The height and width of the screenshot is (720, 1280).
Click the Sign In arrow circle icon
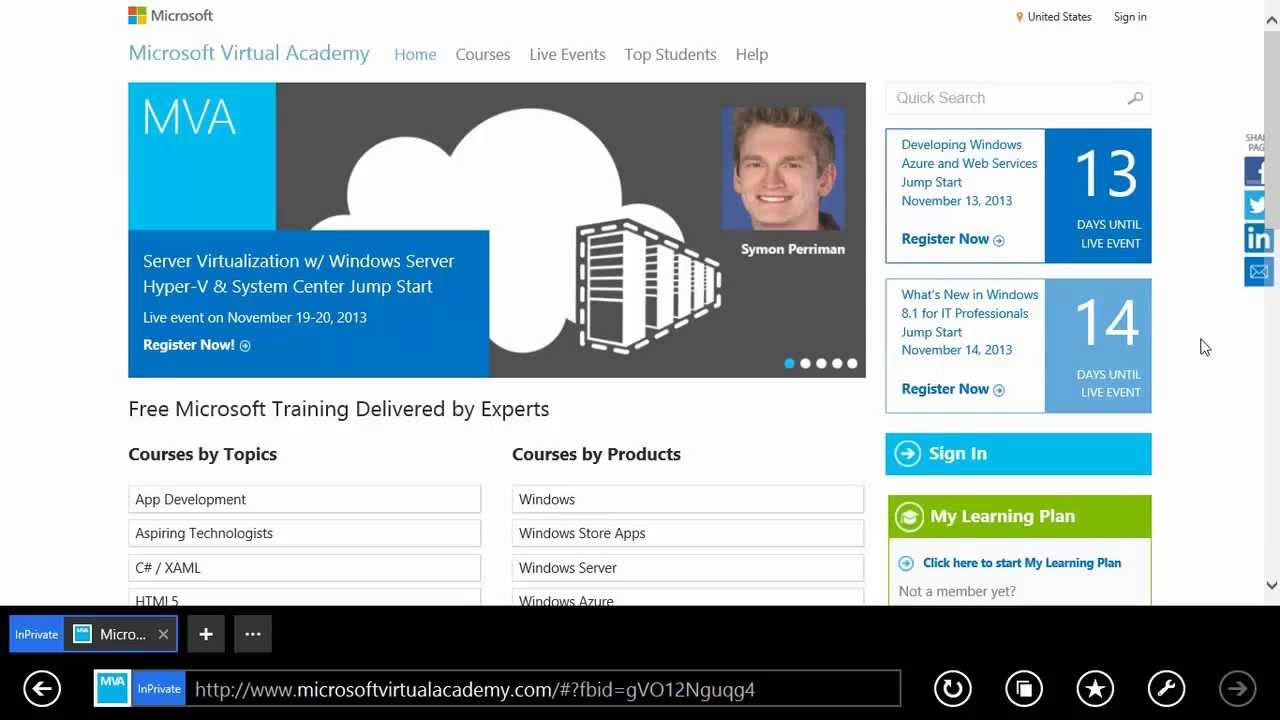click(907, 454)
